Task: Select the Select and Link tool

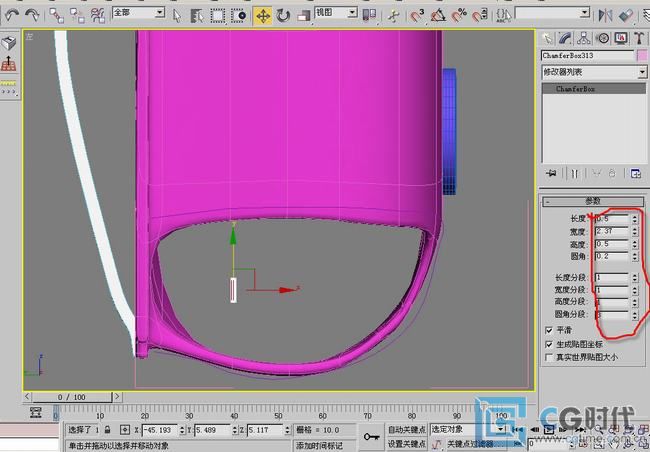Action: (x=56, y=16)
